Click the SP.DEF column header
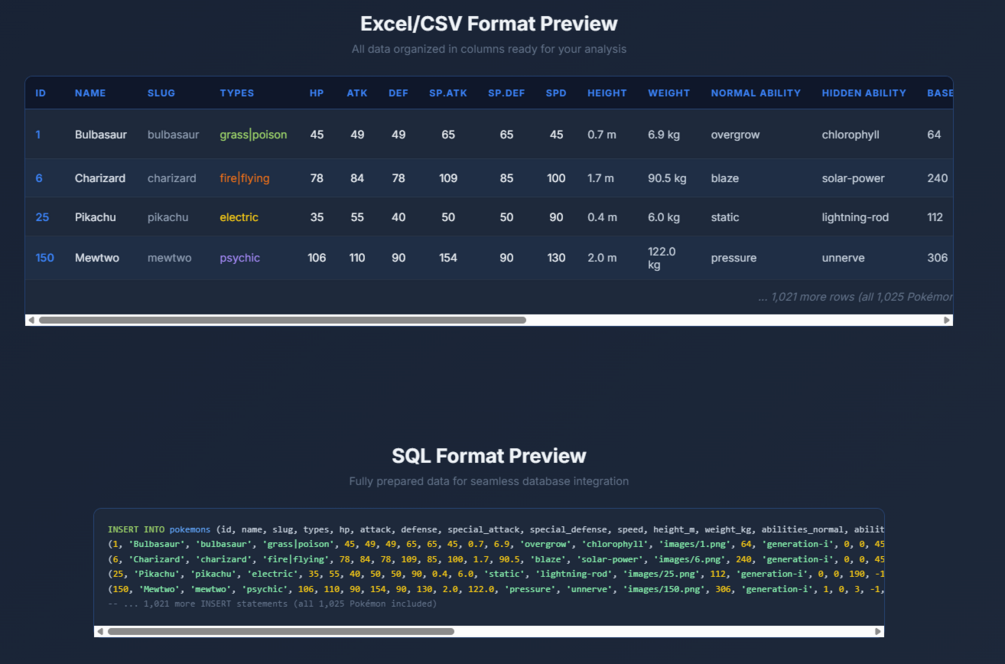 pos(506,93)
